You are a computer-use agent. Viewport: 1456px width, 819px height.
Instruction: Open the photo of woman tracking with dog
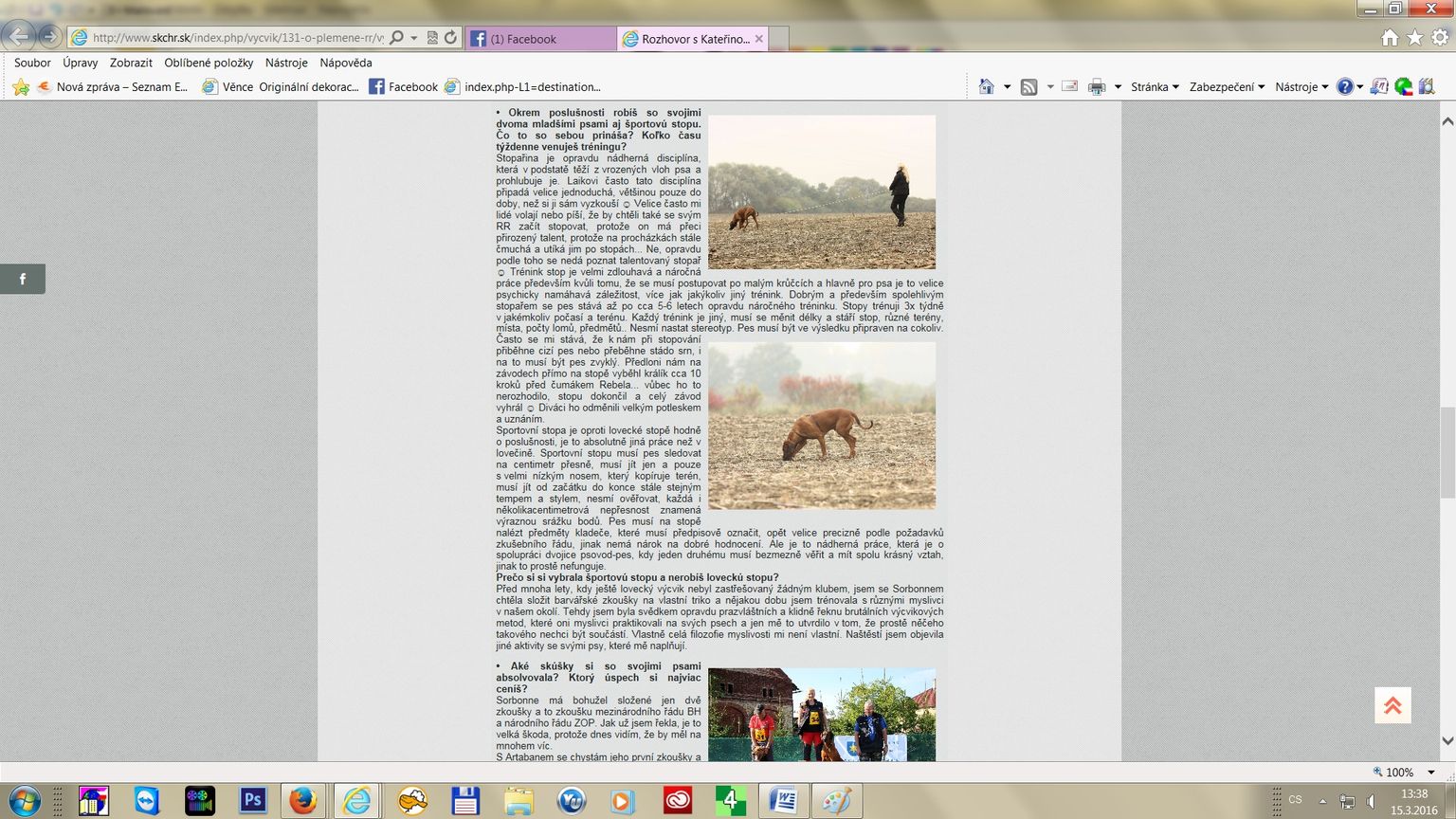[x=822, y=192]
